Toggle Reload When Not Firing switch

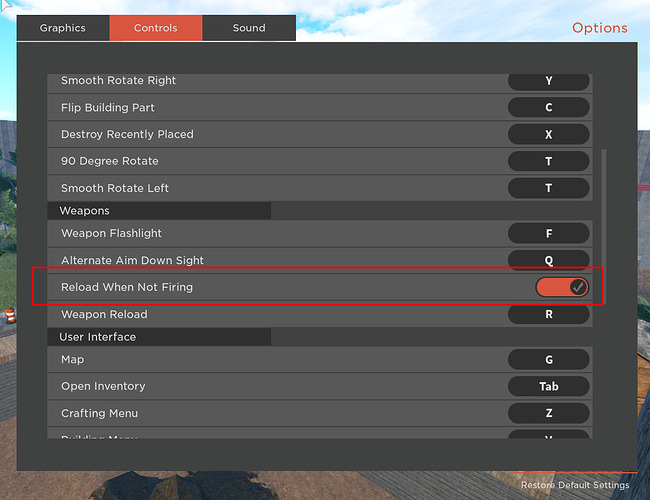click(562, 287)
